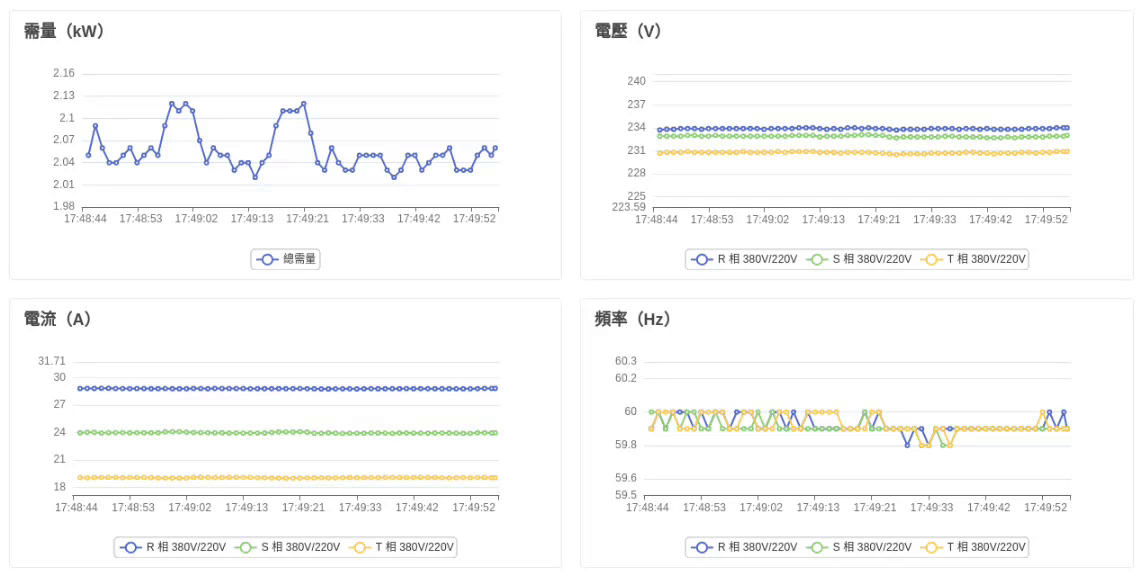The height and width of the screenshot is (576, 1143).
Task: Click 17:49:21 on 電壓 chart time axis
Action: (876, 219)
